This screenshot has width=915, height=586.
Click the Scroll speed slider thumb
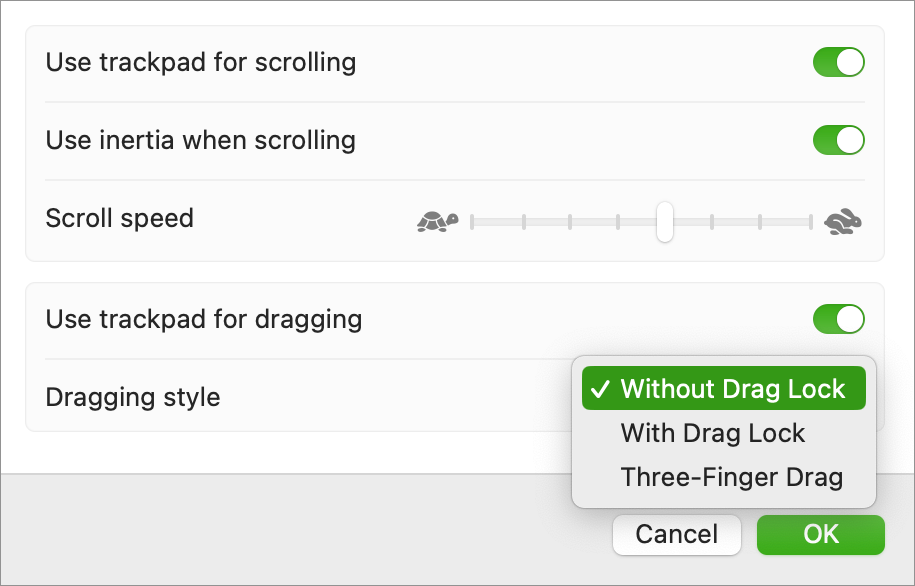click(665, 222)
